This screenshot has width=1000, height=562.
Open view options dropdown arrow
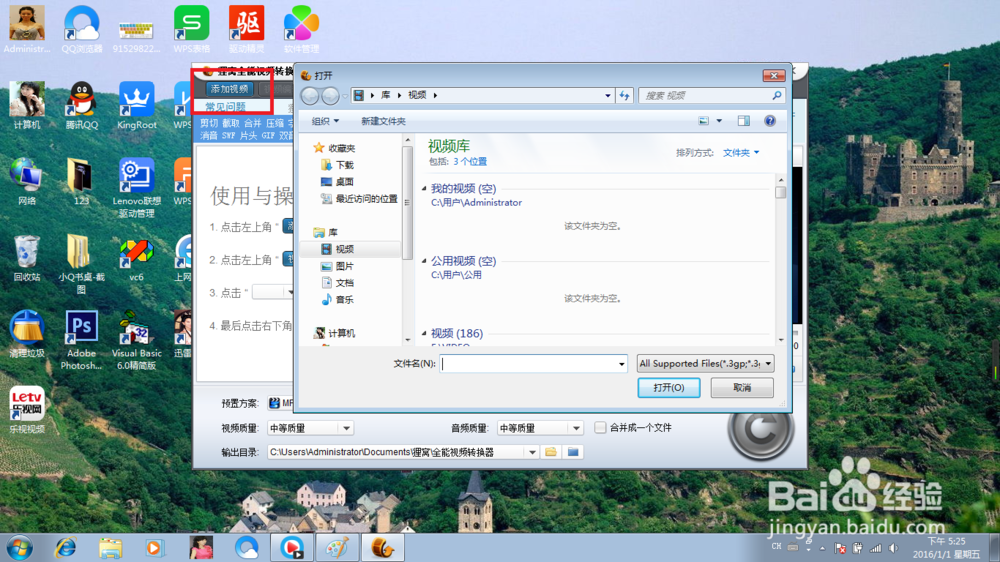[719, 121]
